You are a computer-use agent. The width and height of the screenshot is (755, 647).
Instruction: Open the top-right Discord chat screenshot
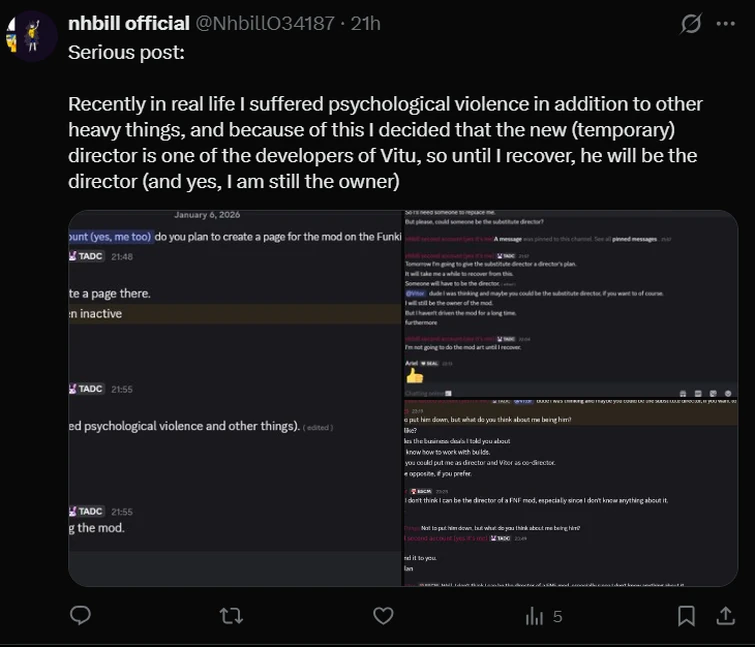(x=570, y=298)
